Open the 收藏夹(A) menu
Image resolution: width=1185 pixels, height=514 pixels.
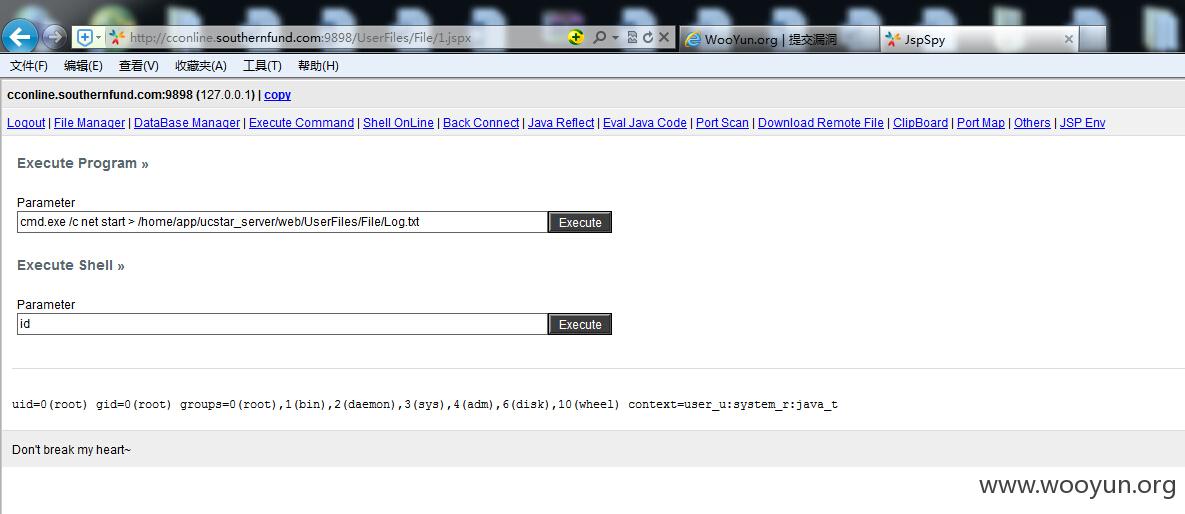201,66
